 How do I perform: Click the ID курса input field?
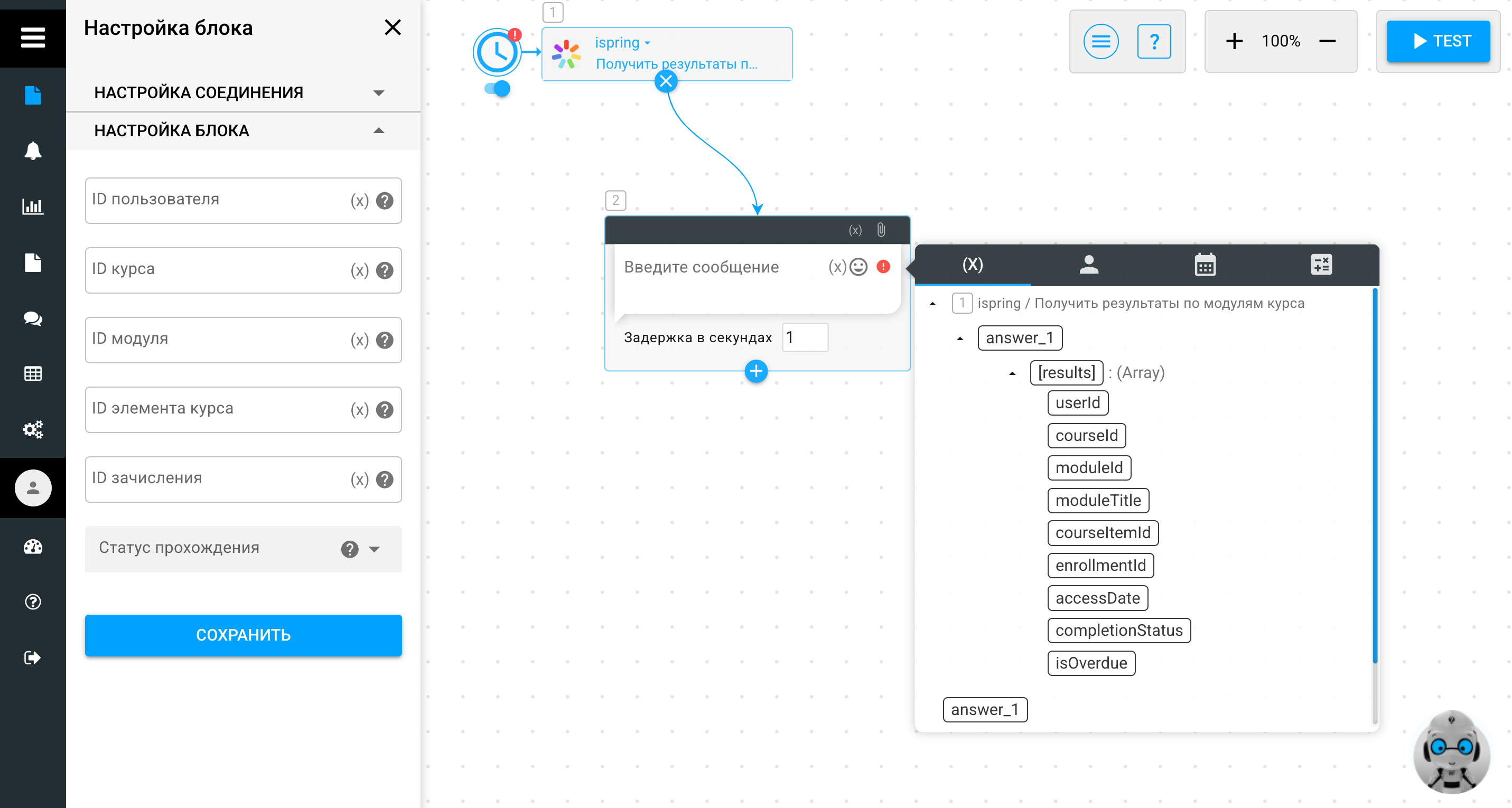[x=243, y=270]
